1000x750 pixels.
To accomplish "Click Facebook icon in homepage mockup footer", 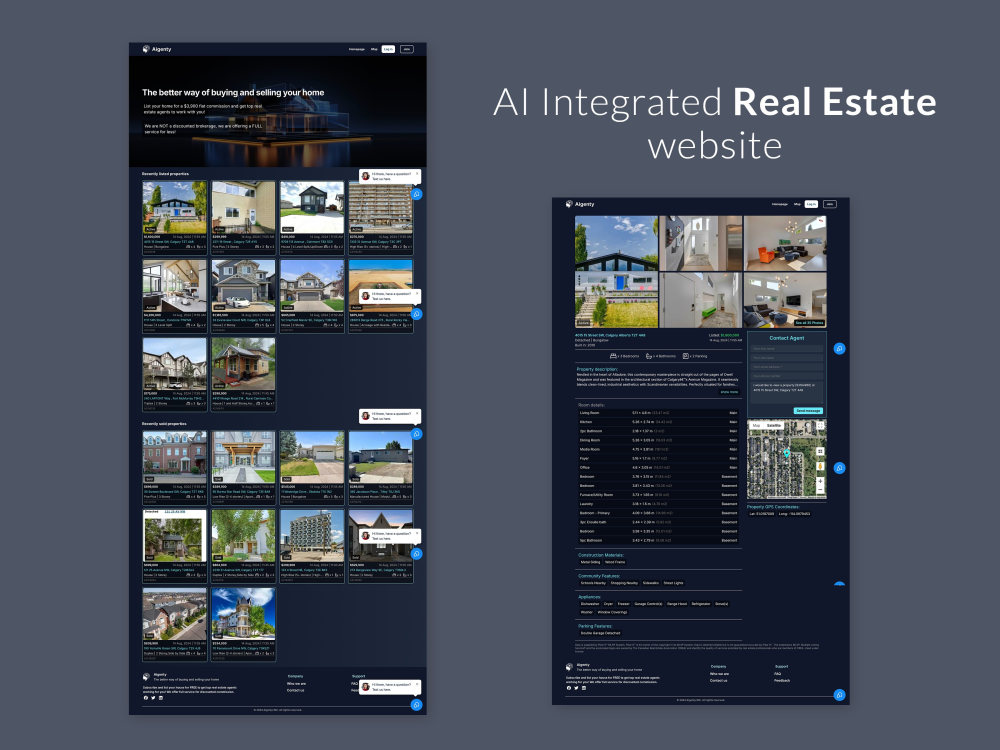I will tap(145, 698).
